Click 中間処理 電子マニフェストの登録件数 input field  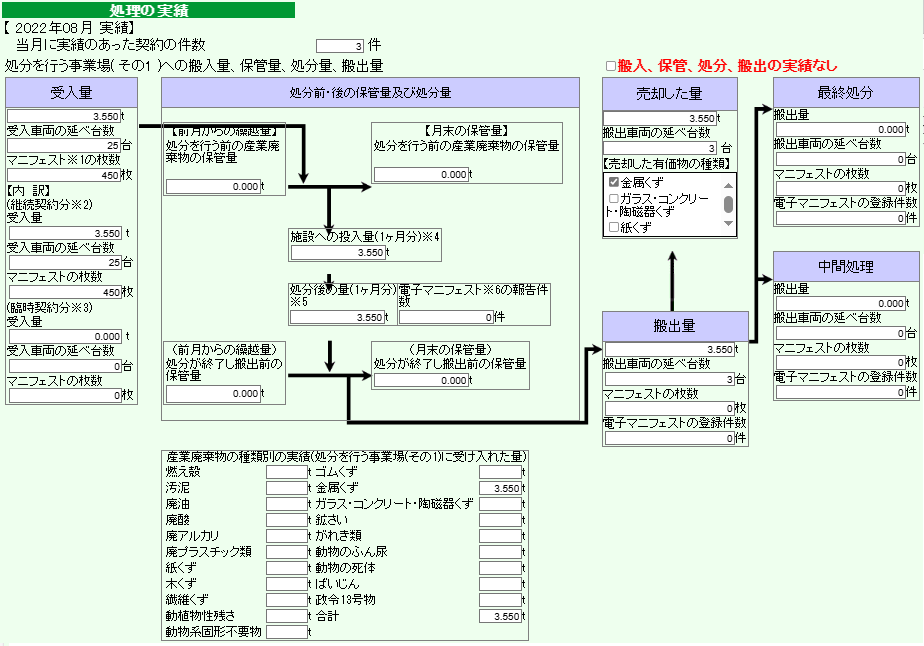841,392
